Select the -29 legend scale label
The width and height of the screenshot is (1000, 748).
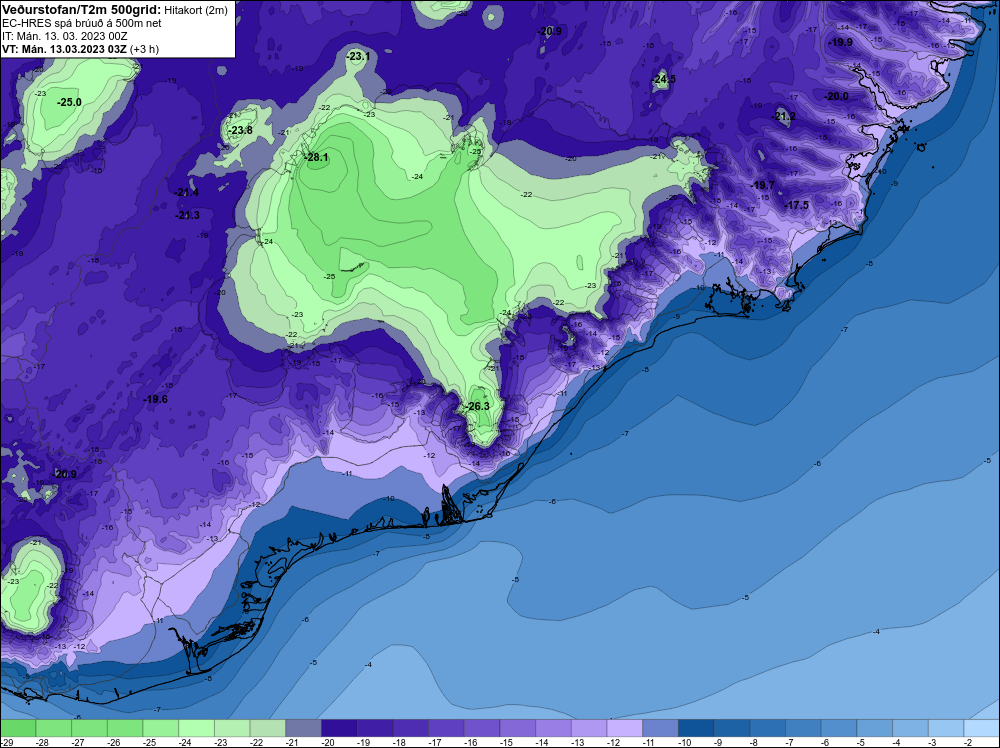6,742
